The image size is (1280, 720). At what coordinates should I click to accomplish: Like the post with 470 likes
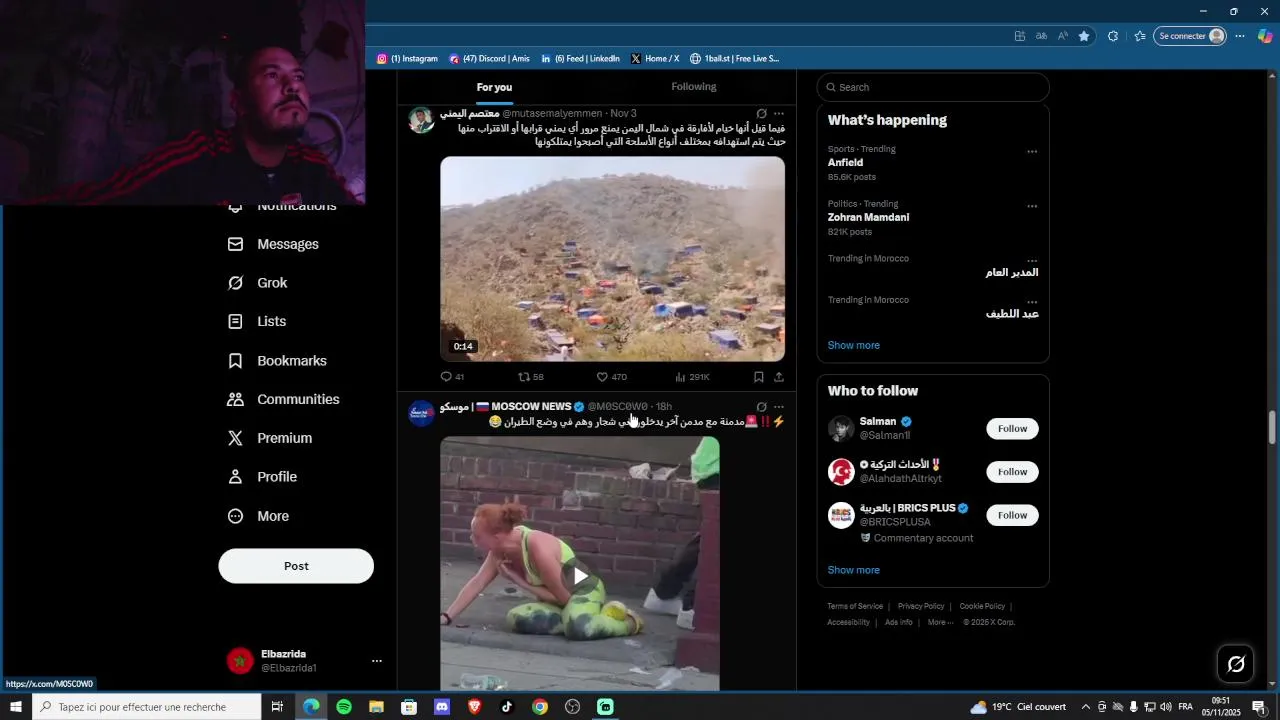[x=611, y=377]
